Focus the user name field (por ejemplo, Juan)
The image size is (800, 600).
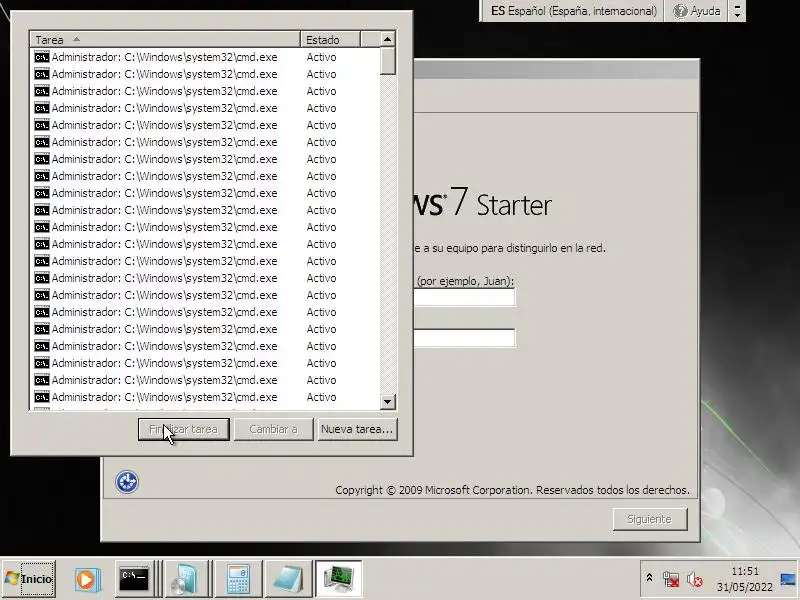[x=464, y=297]
